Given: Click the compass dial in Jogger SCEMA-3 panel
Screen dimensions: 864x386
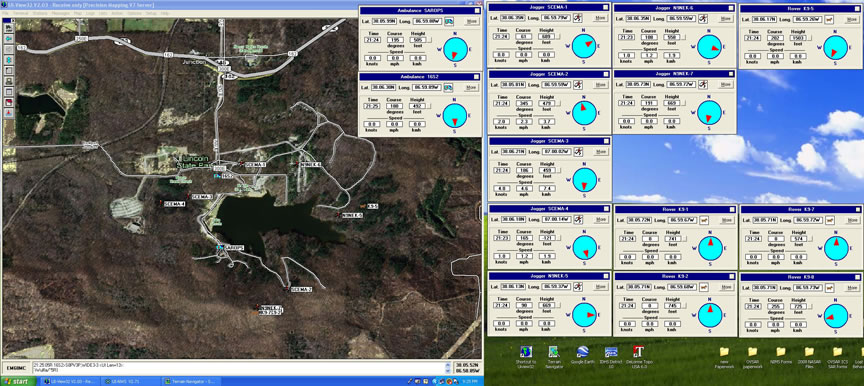Looking at the screenshot, I should pos(585,180).
